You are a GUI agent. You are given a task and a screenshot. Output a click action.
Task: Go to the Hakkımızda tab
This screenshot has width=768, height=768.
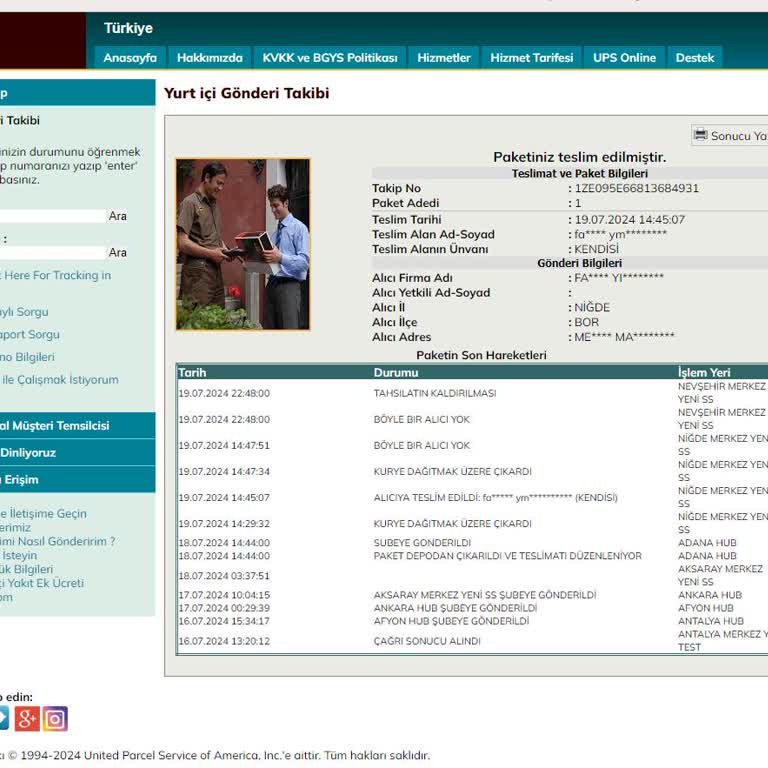[x=210, y=58]
